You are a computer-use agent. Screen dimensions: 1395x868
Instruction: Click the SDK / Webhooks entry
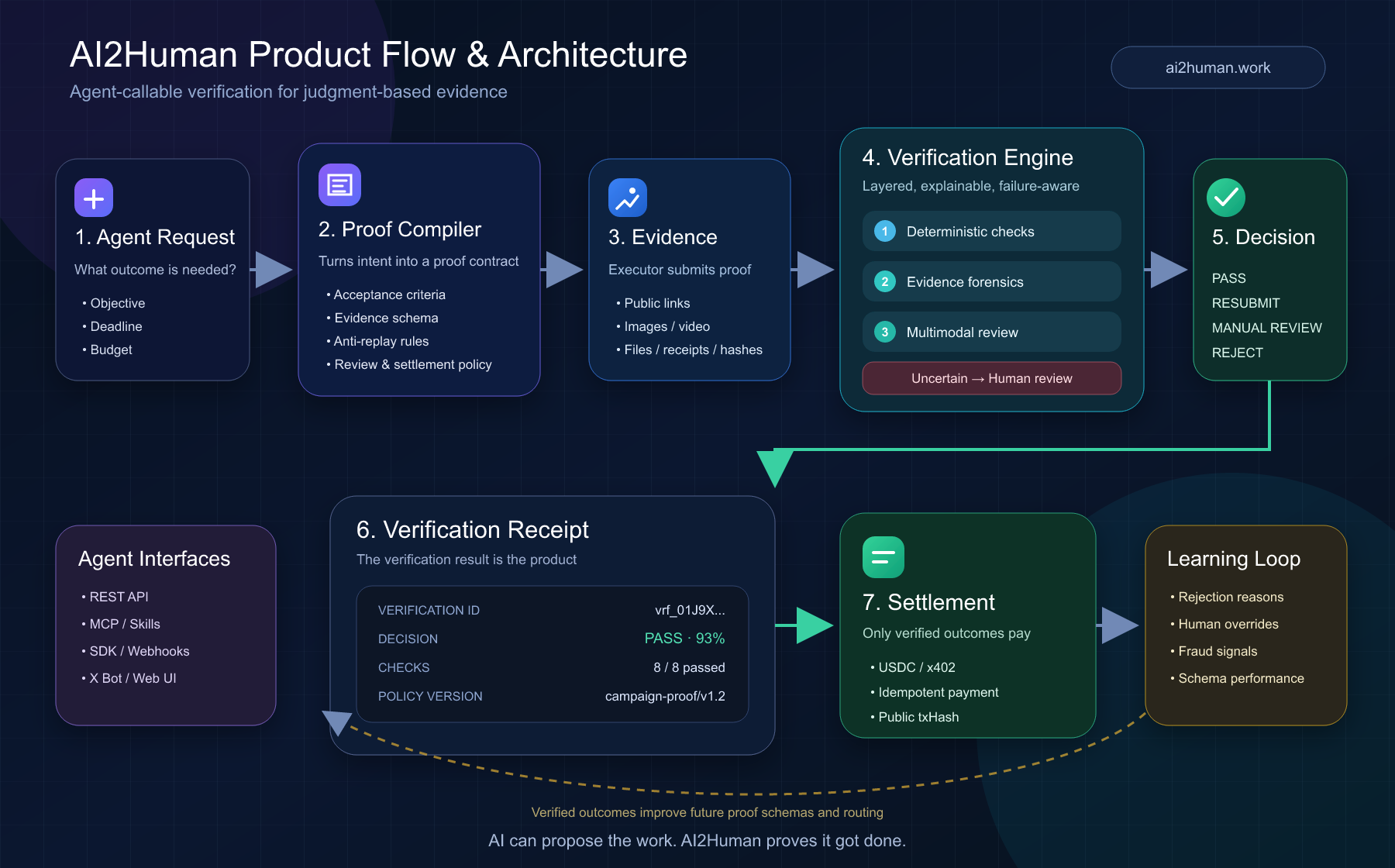[136, 651]
